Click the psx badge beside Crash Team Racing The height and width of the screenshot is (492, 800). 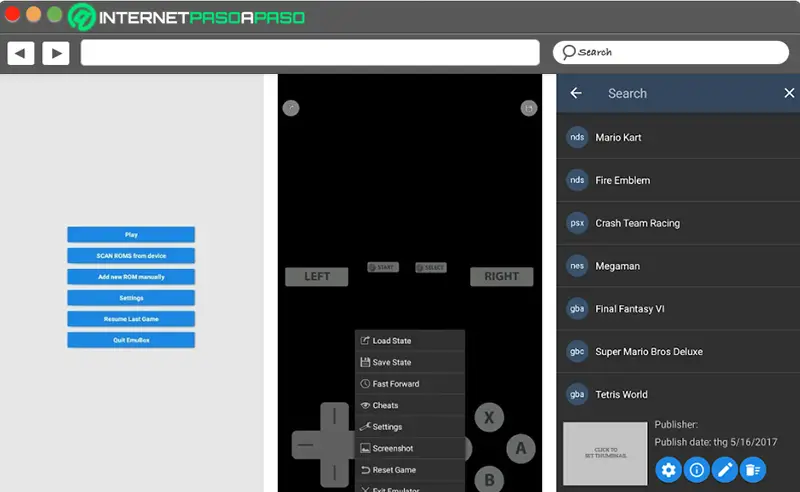point(577,223)
